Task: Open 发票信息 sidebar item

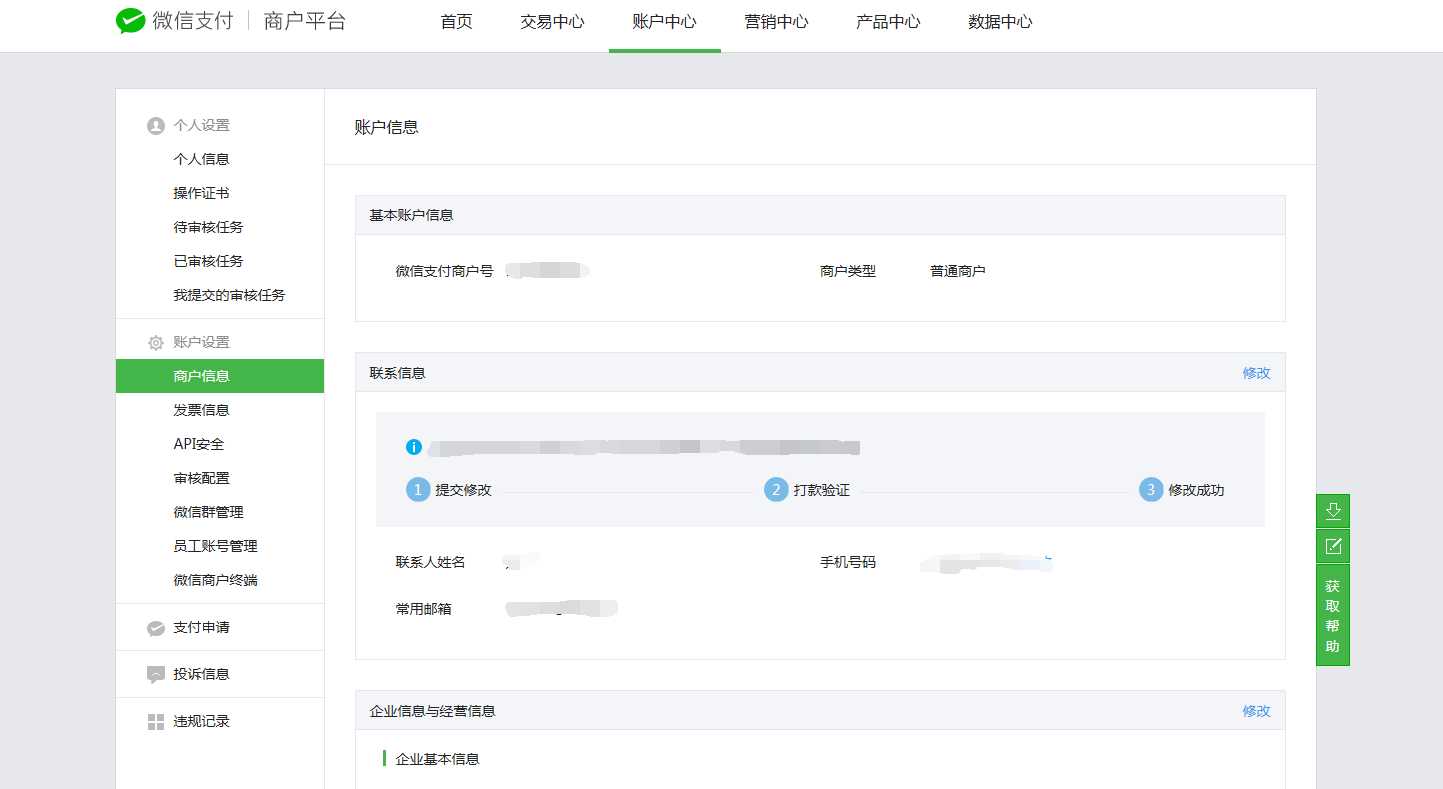Action: (x=201, y=410)
